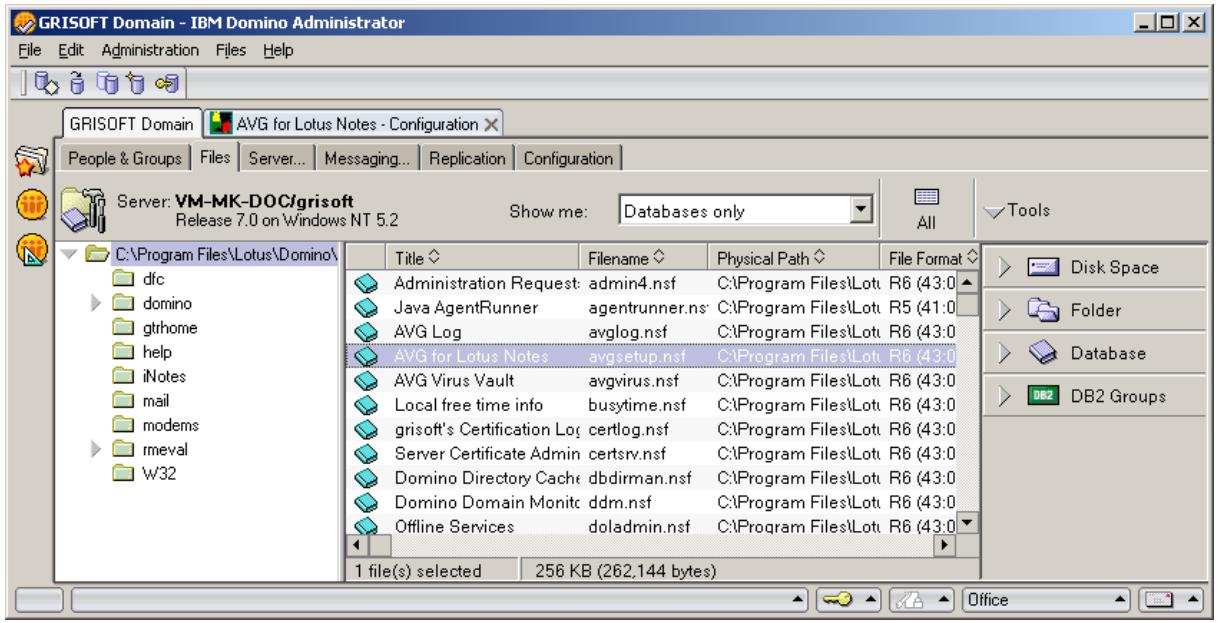
Task: Sort by the Filename column header
Action: (644, 258)
